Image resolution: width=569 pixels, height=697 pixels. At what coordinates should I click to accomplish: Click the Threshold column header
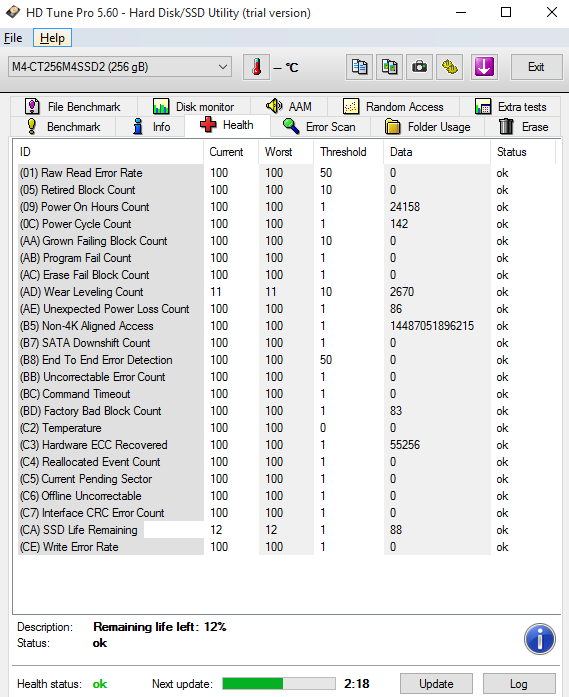click(349, 152)
